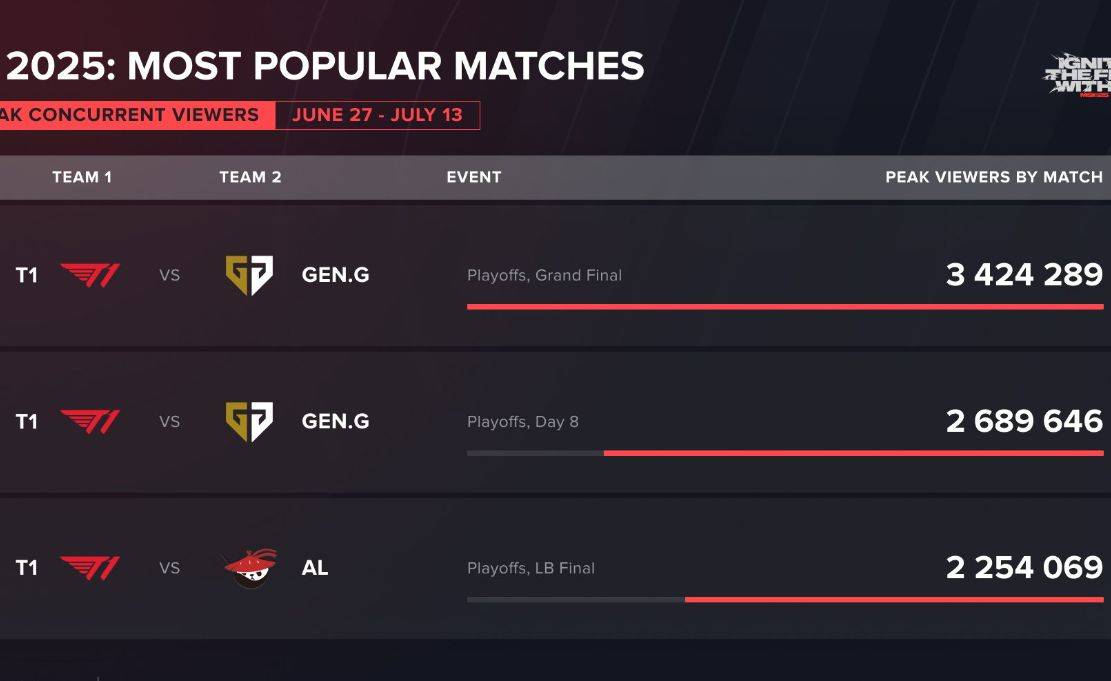Click the Team 2 column header
This screenshot has height=681, width=1111.
pyautogui.click(x=250, y=177)
